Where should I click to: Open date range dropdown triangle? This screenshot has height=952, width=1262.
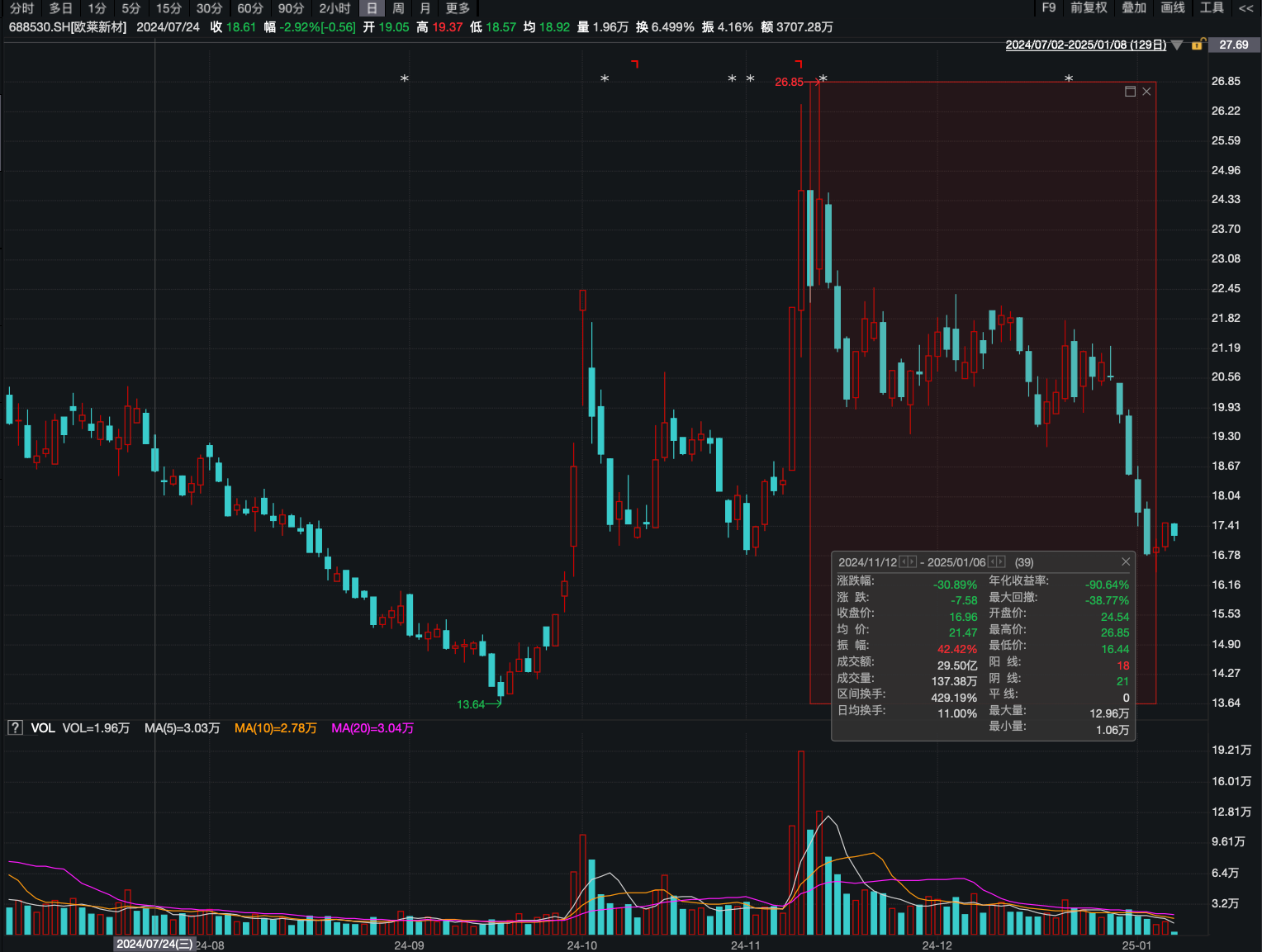pyautogui.click(x=1177, y=45)
